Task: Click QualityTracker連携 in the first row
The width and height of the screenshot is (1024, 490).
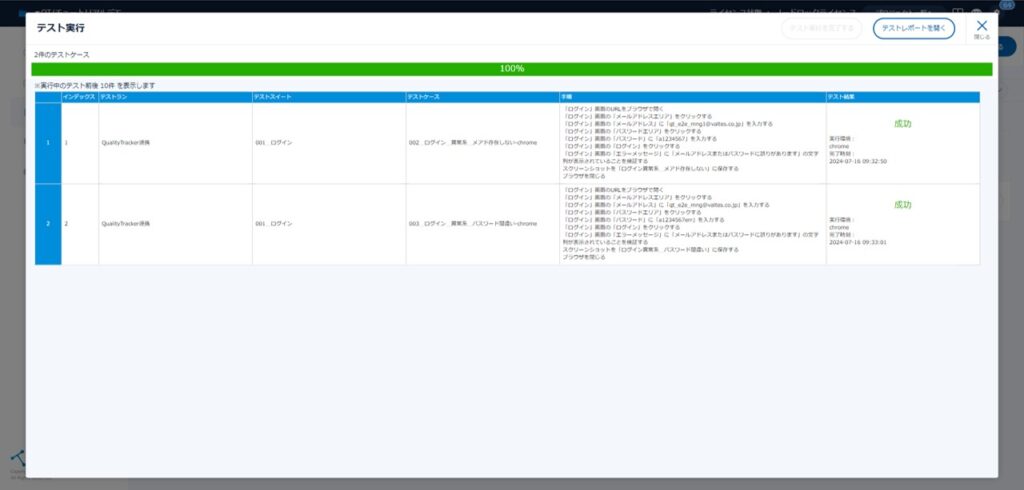Action: 125,143
